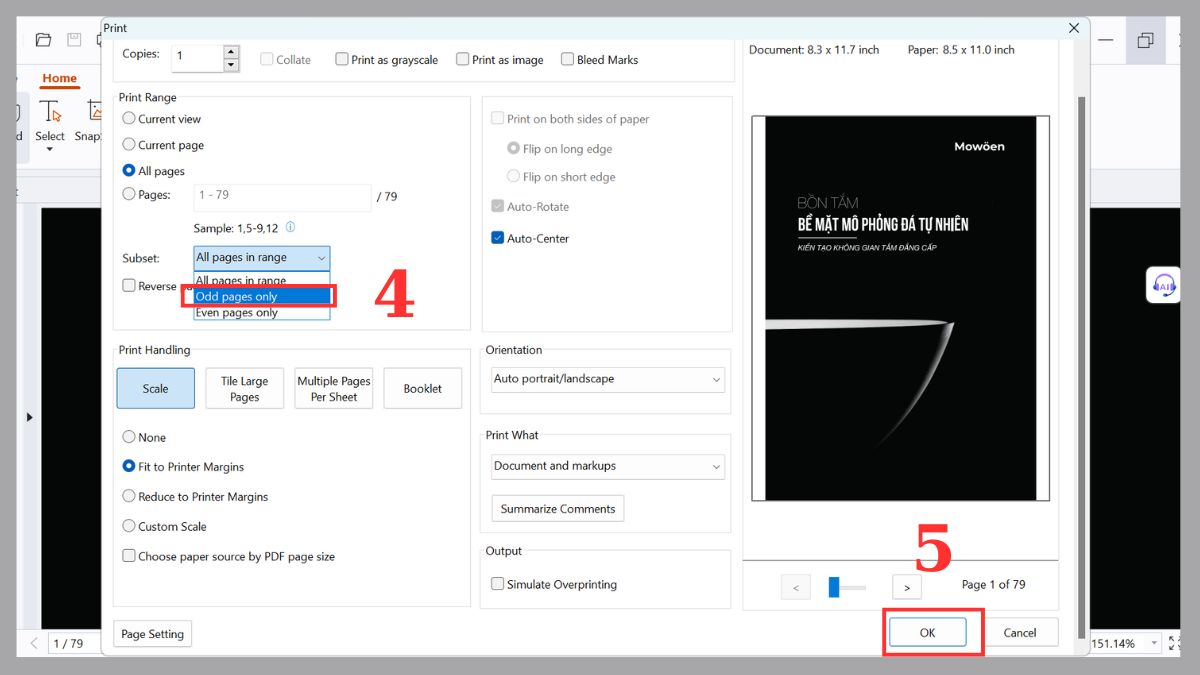1200x675 pixels.
Task: Choose the Select tool icon
Action: [49, 112]
